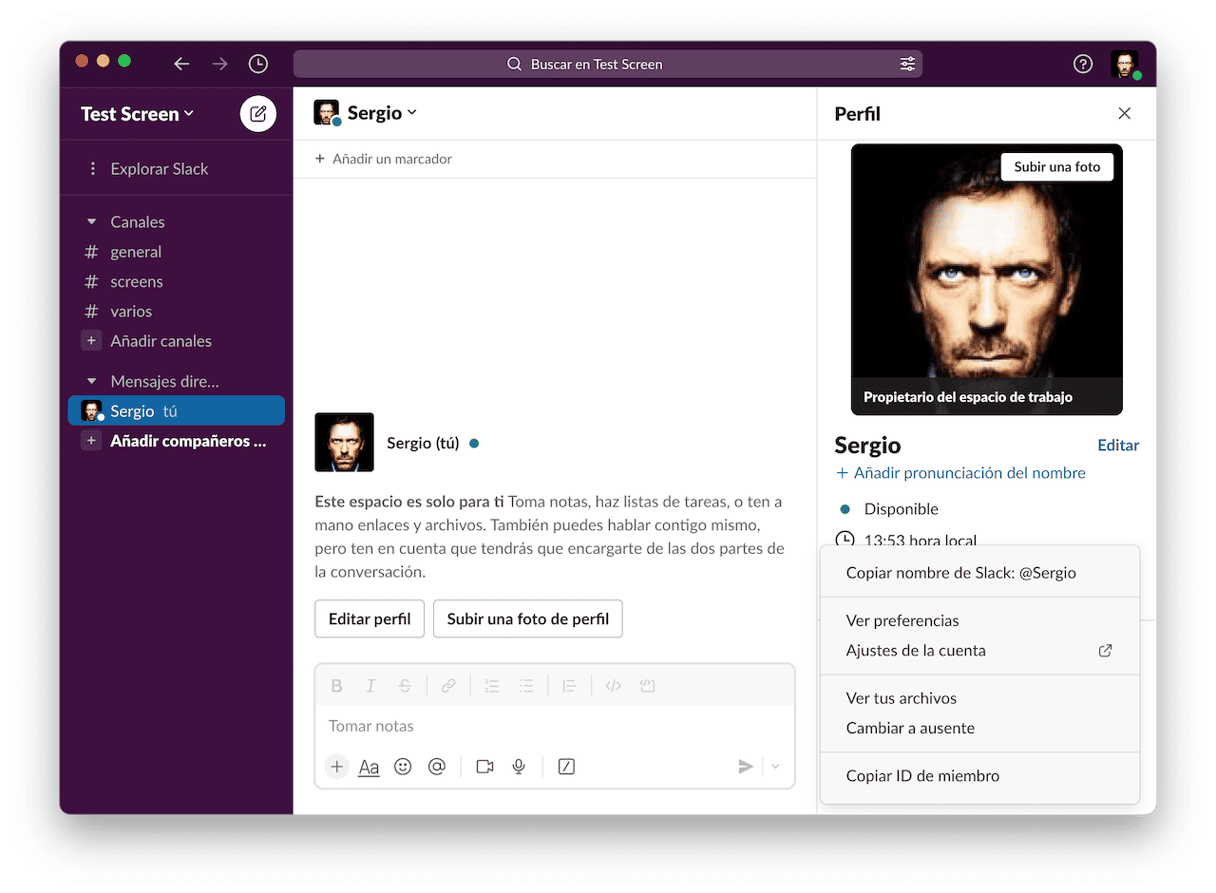
Task: Click the large profile photo in Perfil
Action: pos(987,279)
